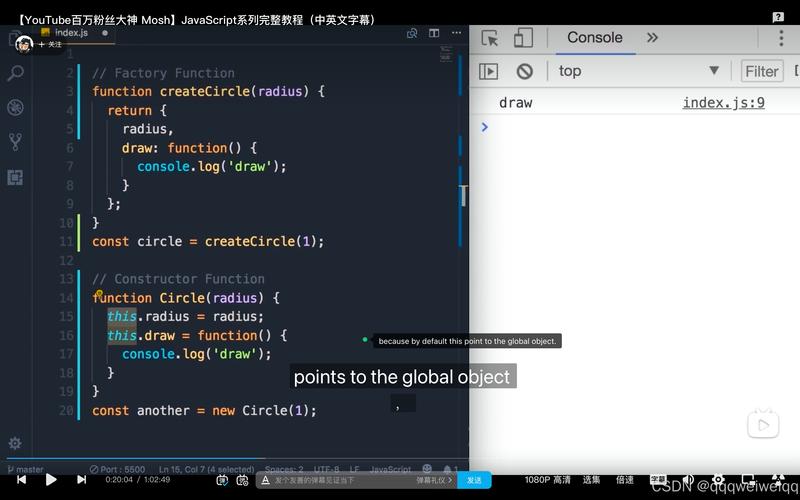The image size is (800, 500).
Task: Click the draw console log message
Action: (x=515, y=103)
